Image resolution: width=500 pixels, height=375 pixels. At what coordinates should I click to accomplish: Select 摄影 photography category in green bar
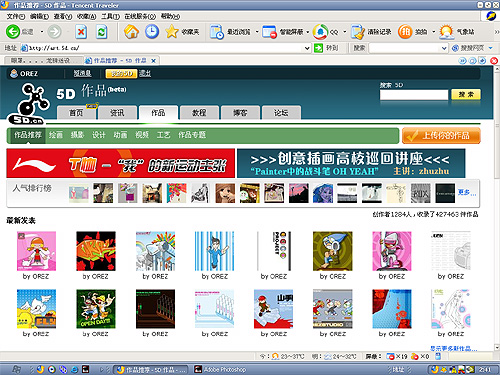[77, 135]
